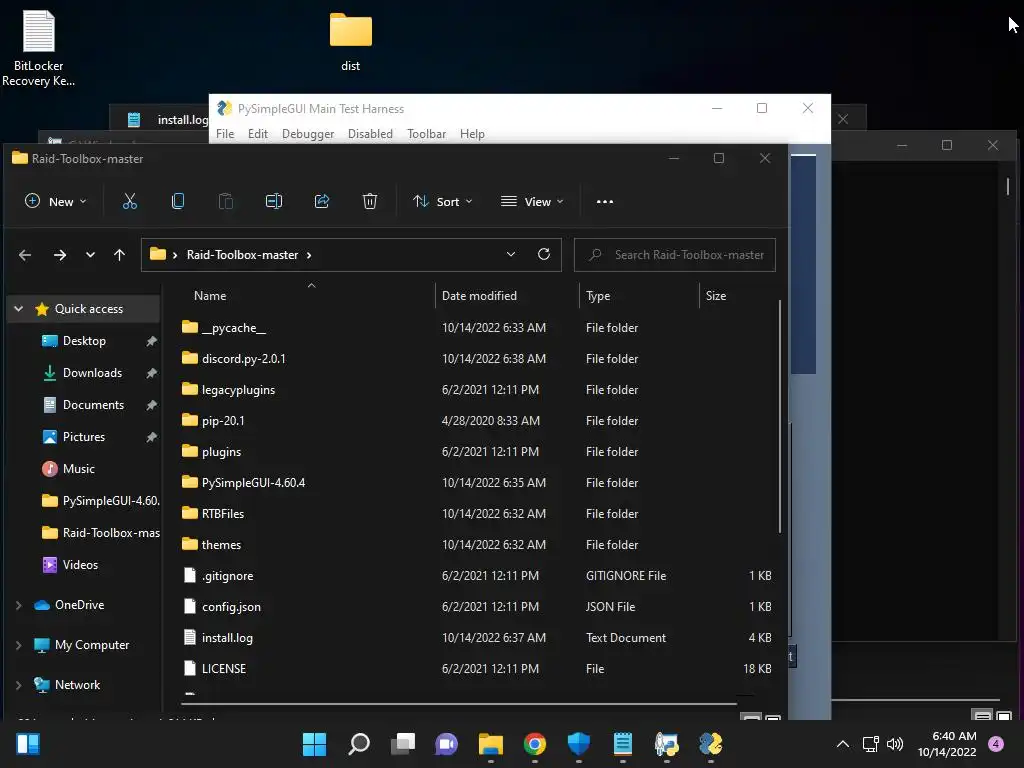The image size is (1024, 768).
Task: Expand recent locations chevron near navigation arrows
Action: pos(90,255)
